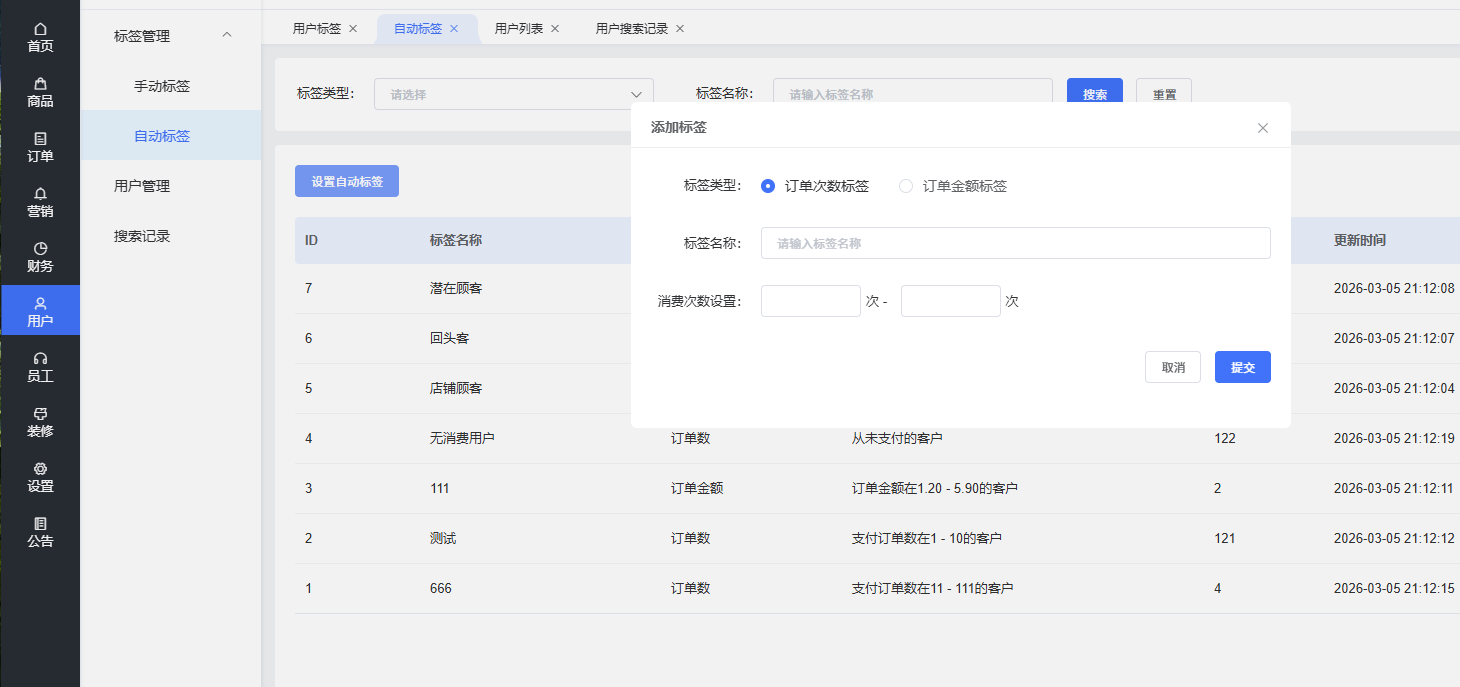Select 订单金额标签 radio option
This screenshot has width=1460, height=687.
906,186
